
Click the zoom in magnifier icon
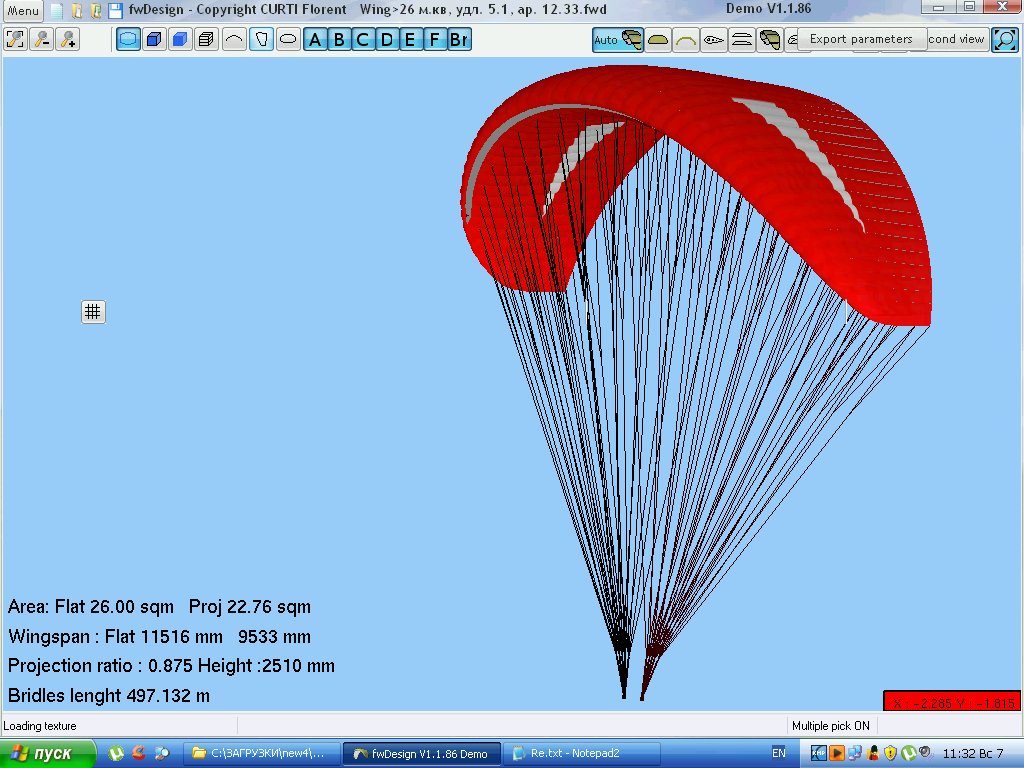tap(67, 40)
